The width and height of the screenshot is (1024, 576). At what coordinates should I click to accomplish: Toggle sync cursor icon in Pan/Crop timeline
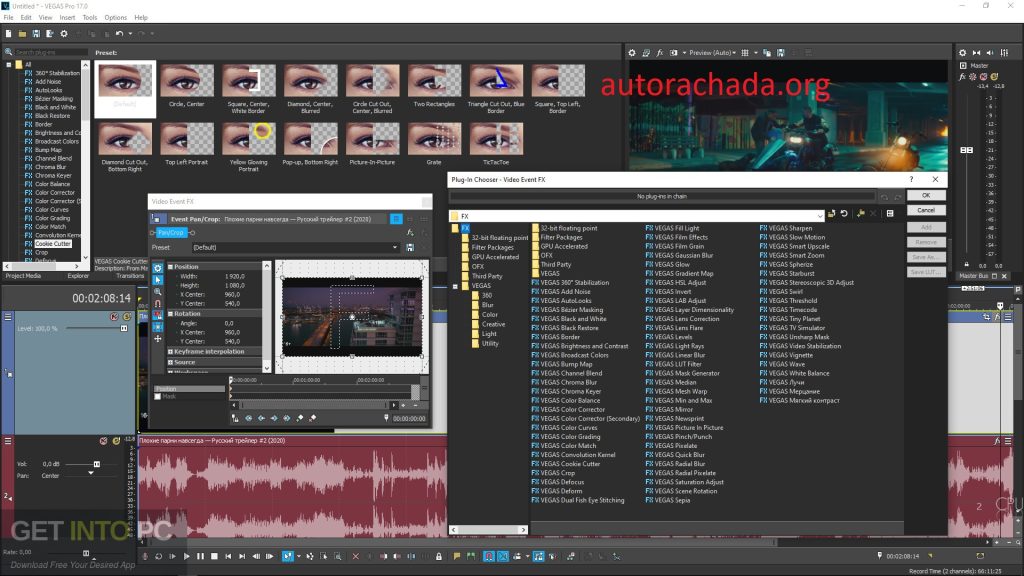coord(235,418)
